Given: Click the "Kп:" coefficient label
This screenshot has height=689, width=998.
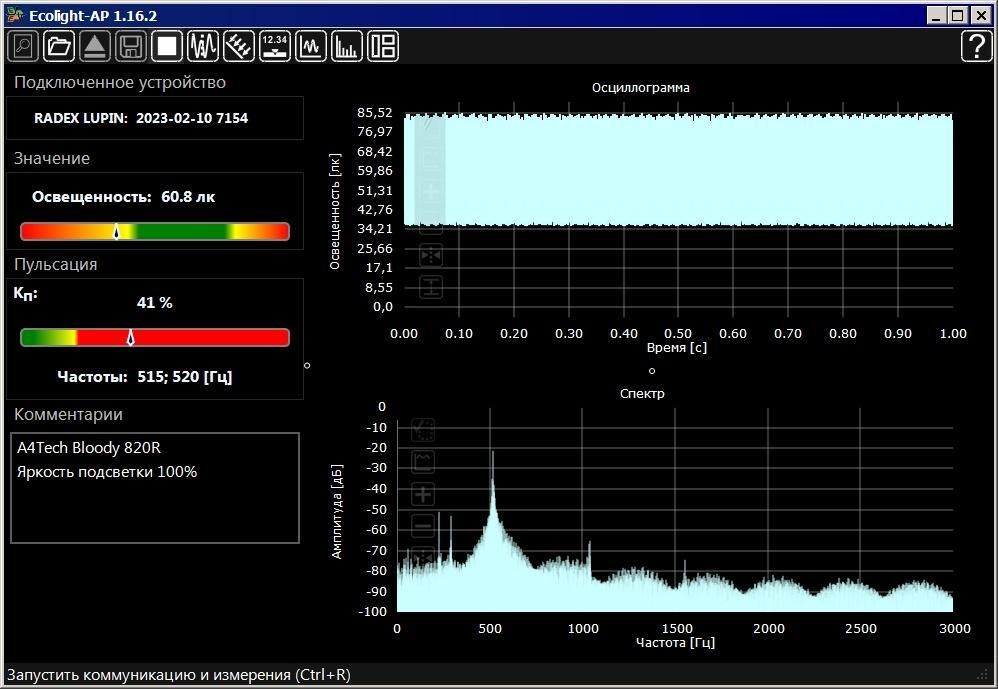Looking at the screenshot, I should coord(25,294).
